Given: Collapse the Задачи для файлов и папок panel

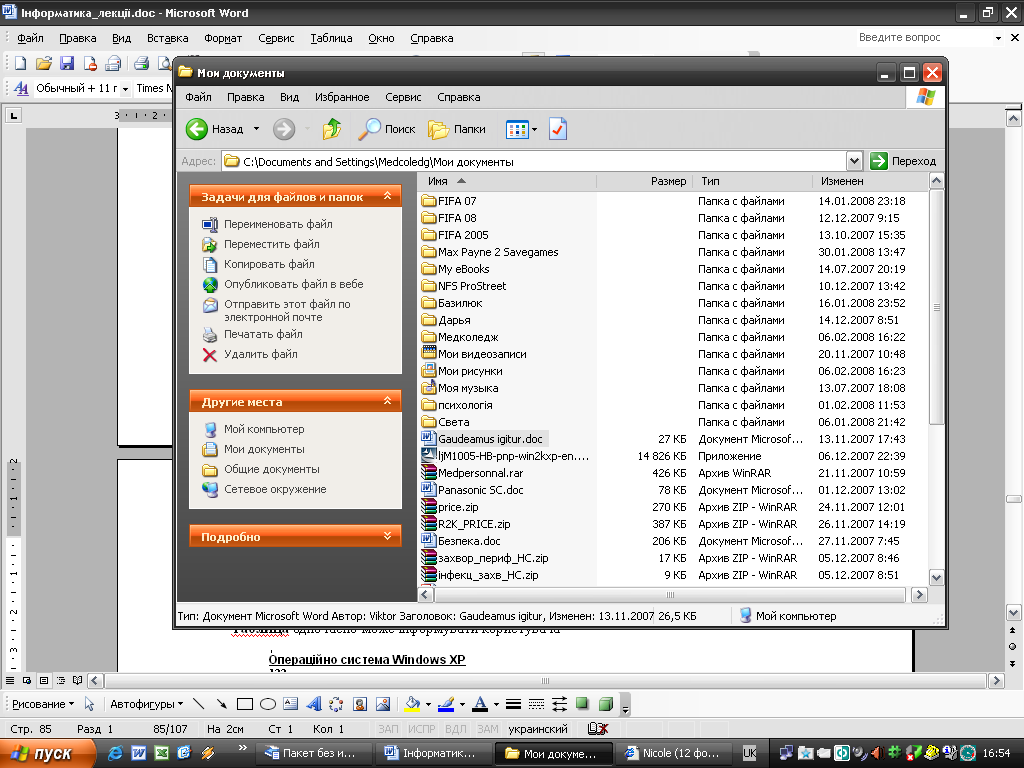Looking at the screenshot, I should coord(387,196).
